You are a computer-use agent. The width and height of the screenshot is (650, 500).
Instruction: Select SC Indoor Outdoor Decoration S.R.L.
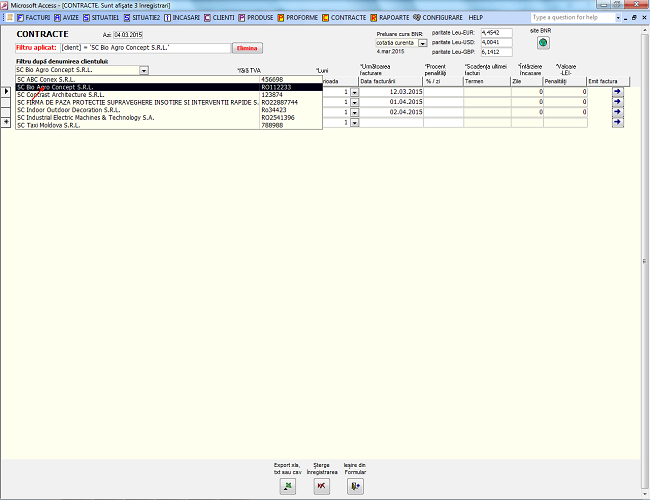point(169,110)
